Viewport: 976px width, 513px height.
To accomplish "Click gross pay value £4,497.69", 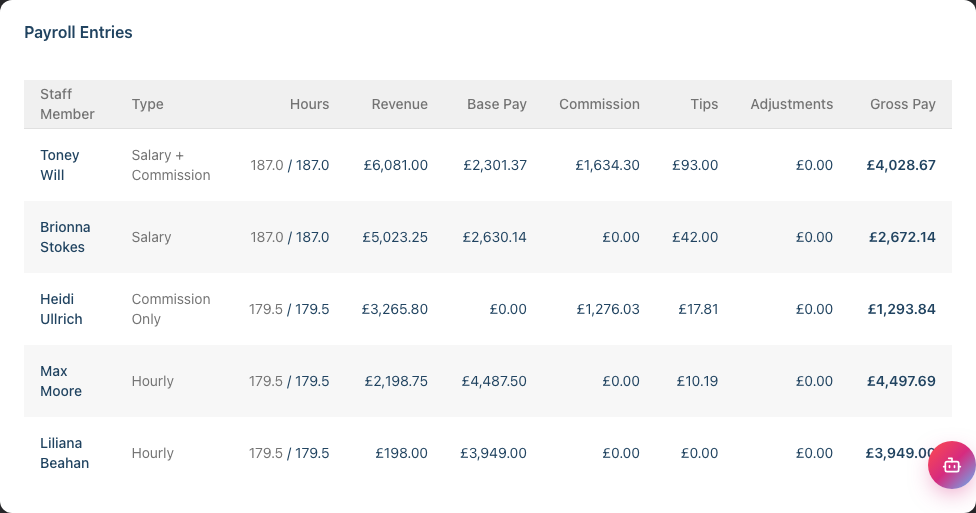I will pyautogui.click(x=901, y=381).
